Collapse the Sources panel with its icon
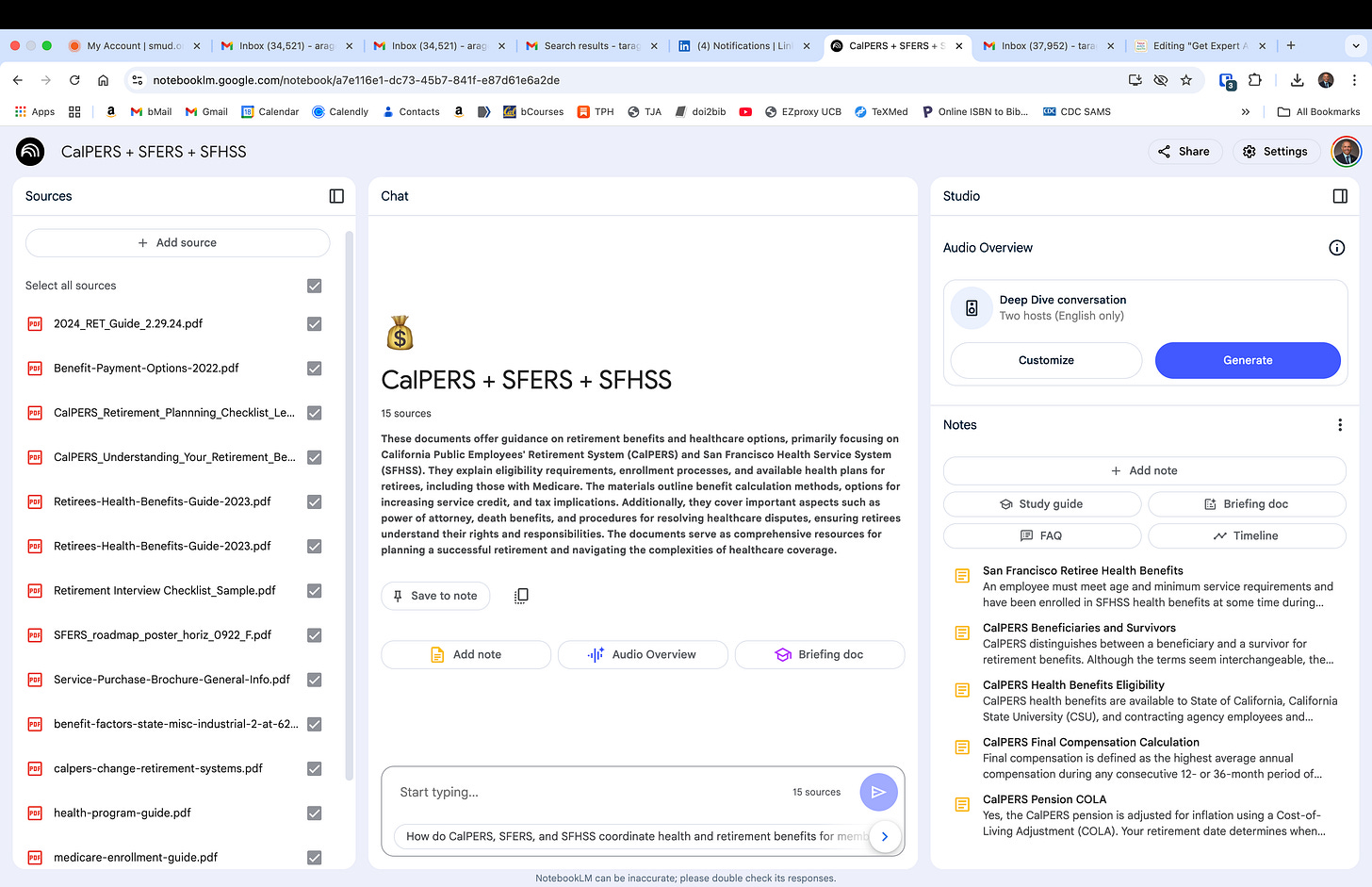Screen dimensions: 1372x887 point(336,196)
